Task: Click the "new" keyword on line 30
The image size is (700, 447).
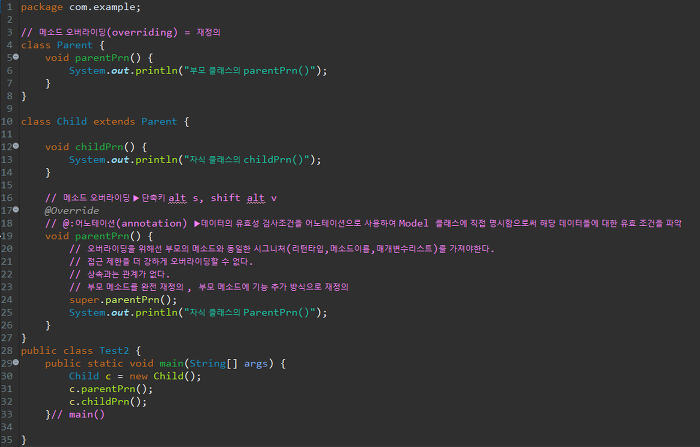Action: click(138, 376)
